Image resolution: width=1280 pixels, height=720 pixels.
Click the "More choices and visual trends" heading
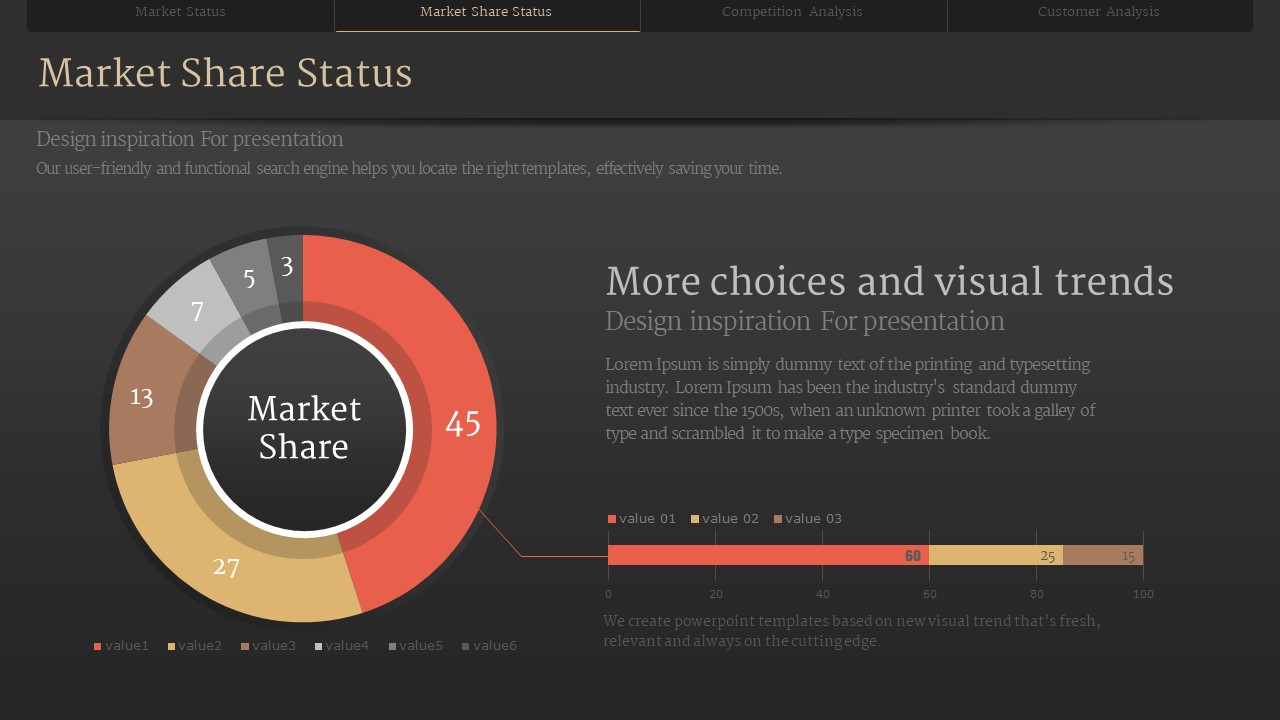pyautogui.click(x=889, y=282)
